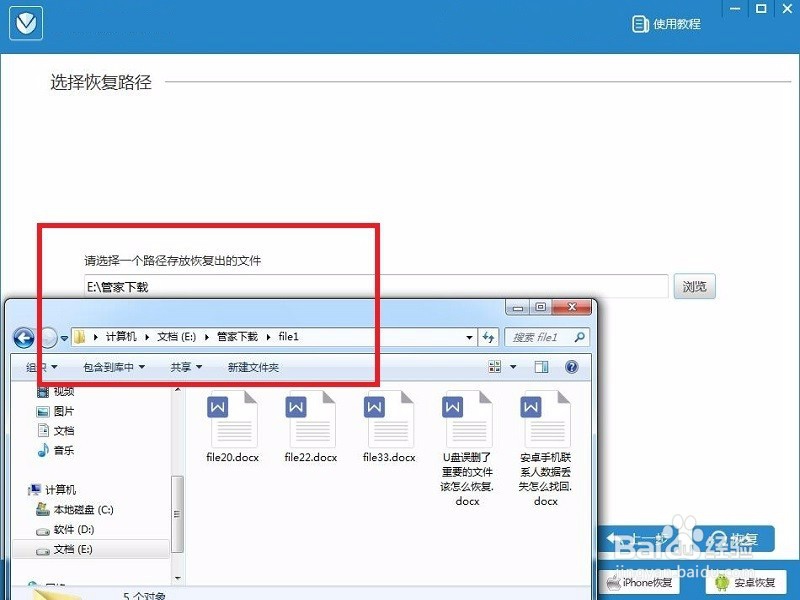Open the address bar history dropdown
The height and width of the screenshot is (600, 800).
click(469, 337)
